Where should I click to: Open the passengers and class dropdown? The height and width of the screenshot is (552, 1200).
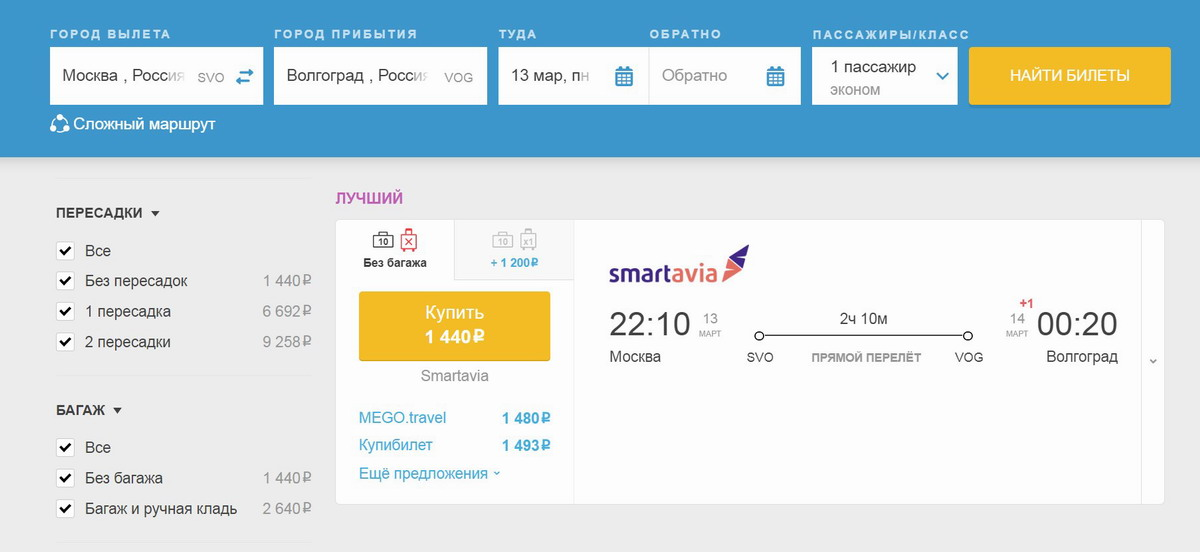[x=885, y=76]
